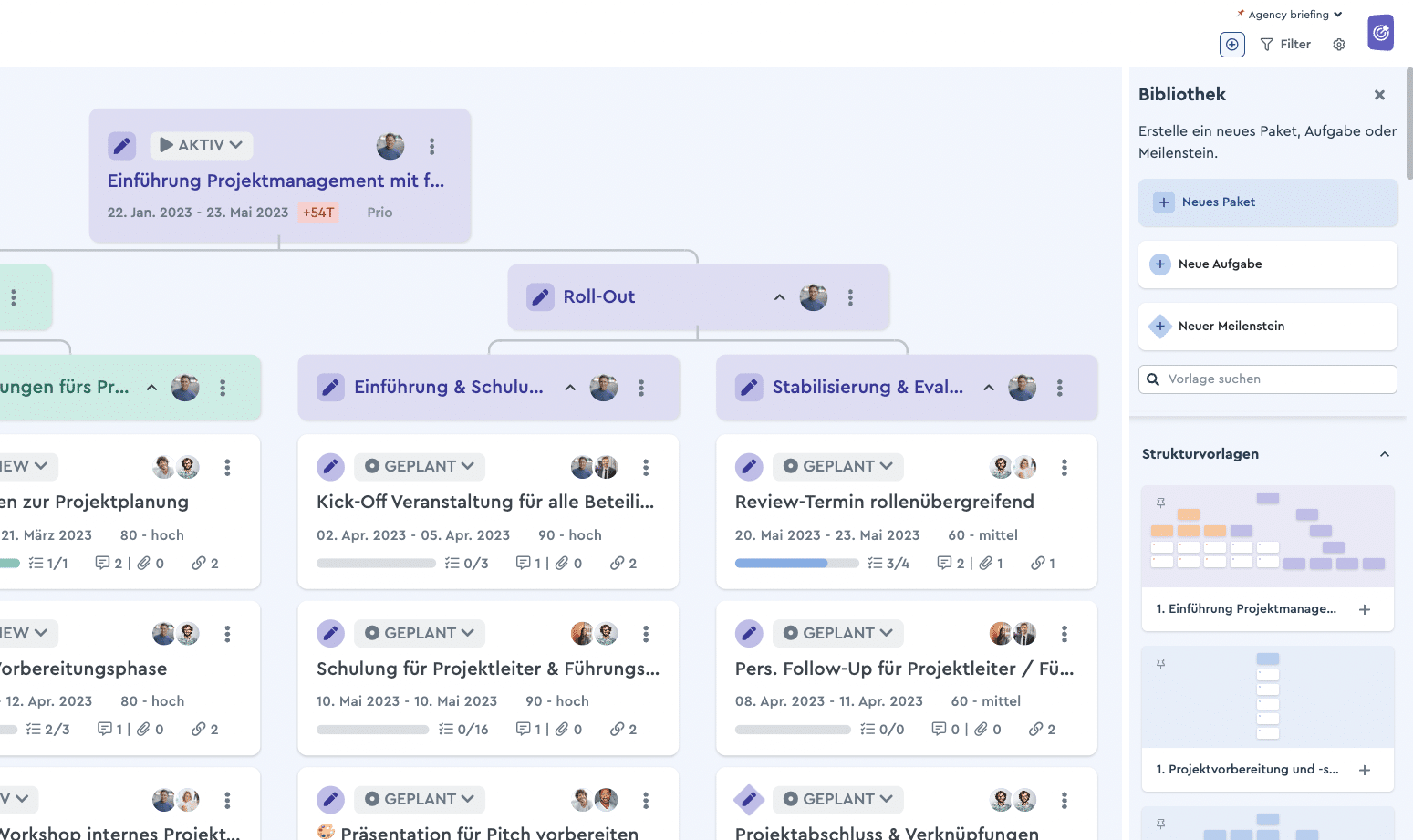This screenshot has width=1413, height=840.
Task: Focus the Vorlage suchen search field
Action: (x=1268, y=379)
